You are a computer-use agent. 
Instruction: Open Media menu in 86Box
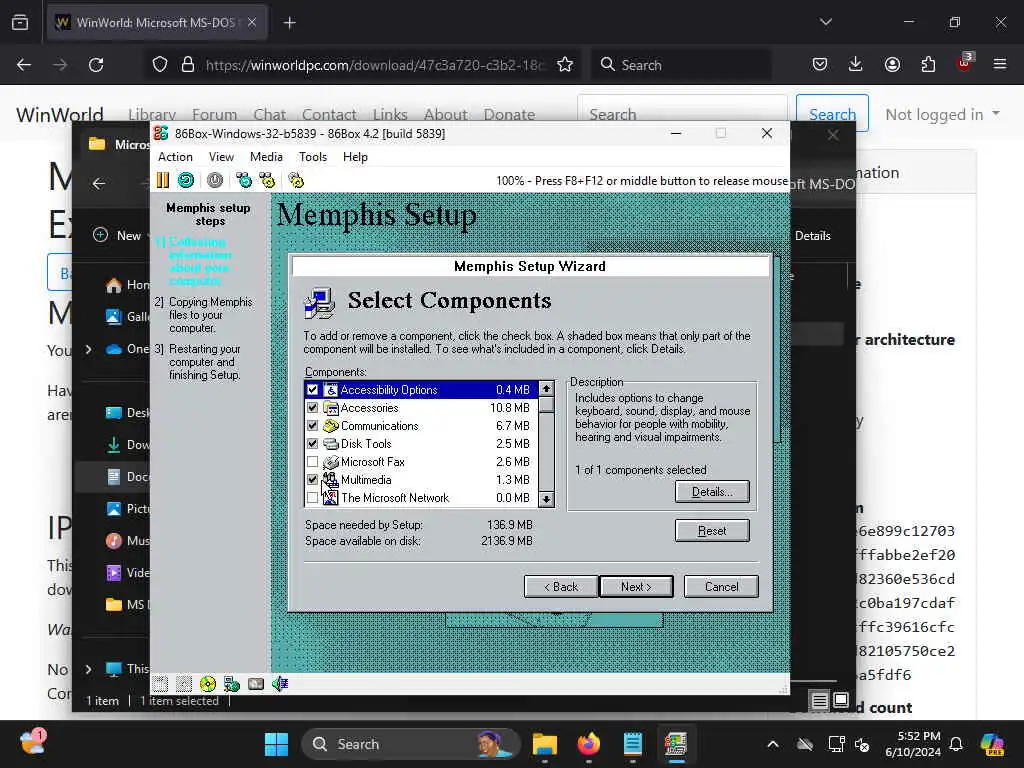click(266, 157)
